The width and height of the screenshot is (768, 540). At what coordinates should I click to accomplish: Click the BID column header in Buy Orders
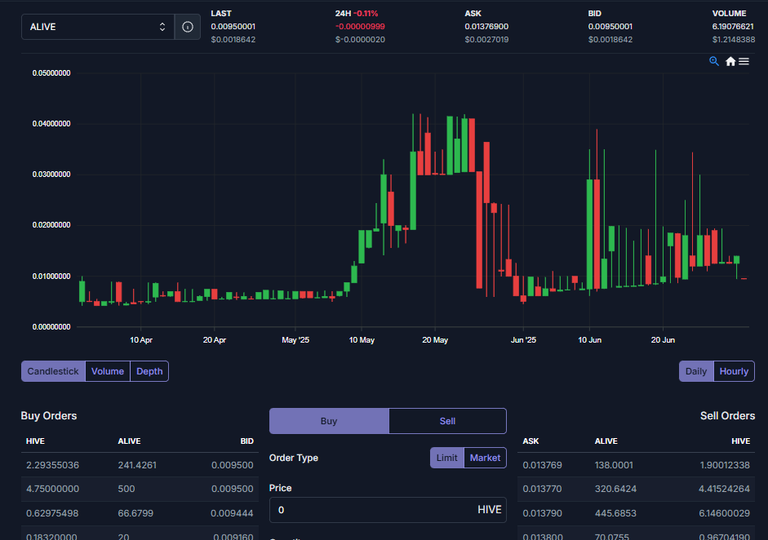[x=247, y=441]
